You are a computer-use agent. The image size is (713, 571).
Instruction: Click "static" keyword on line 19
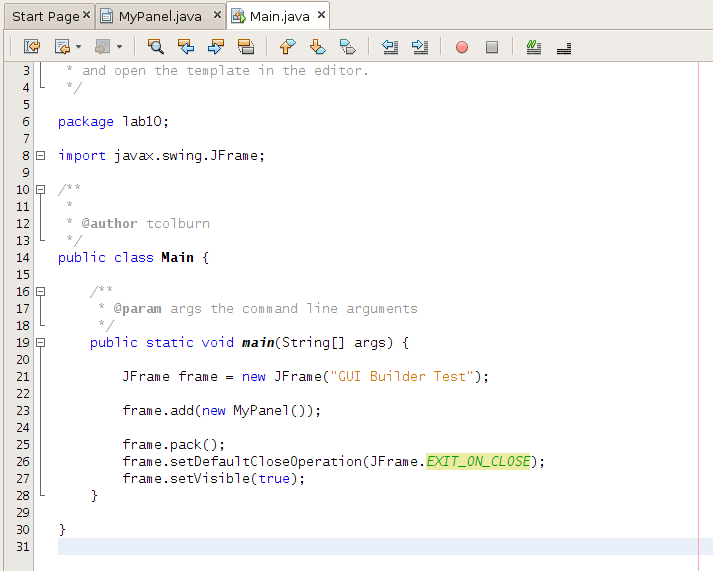tap(170, 342)
